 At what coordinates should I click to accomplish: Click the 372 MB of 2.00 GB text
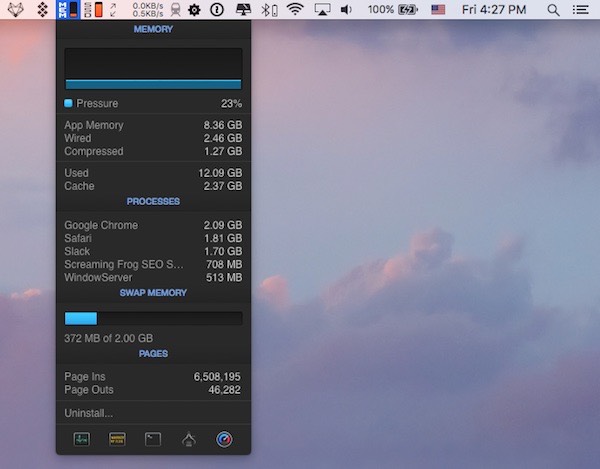[109, 338]
